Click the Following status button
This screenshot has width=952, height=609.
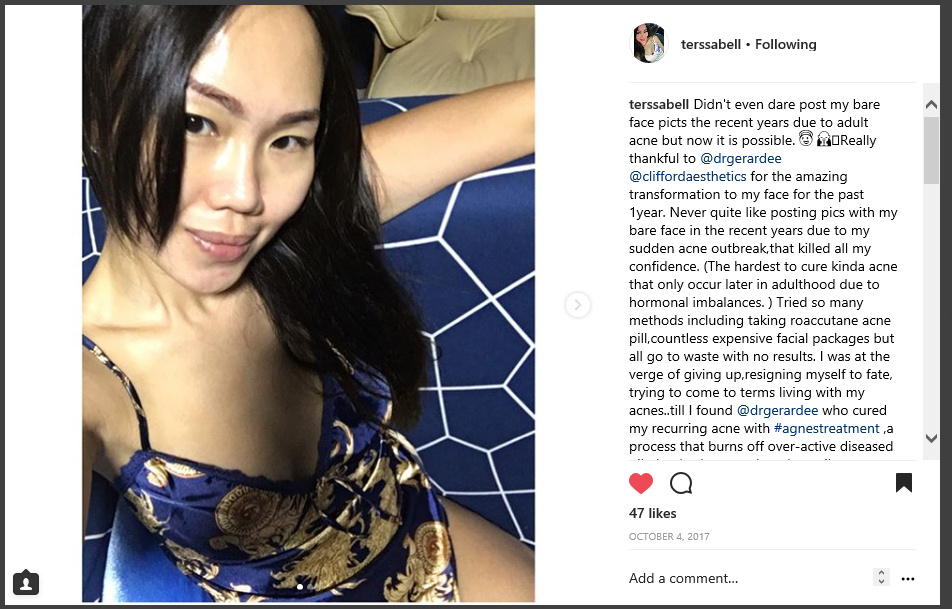786,44
